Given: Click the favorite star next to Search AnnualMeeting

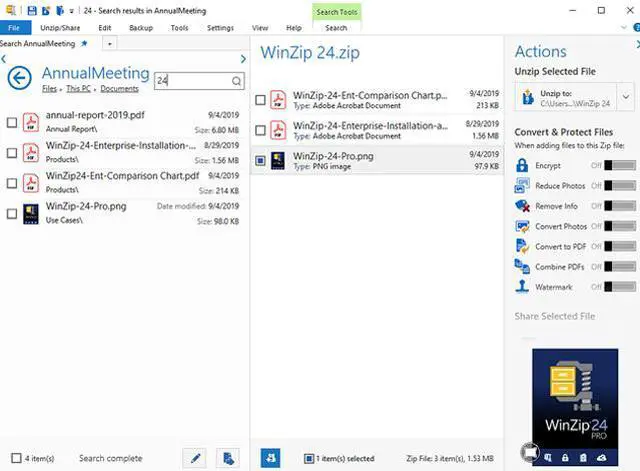Looking at the screenshot, I should click(84, 43).
